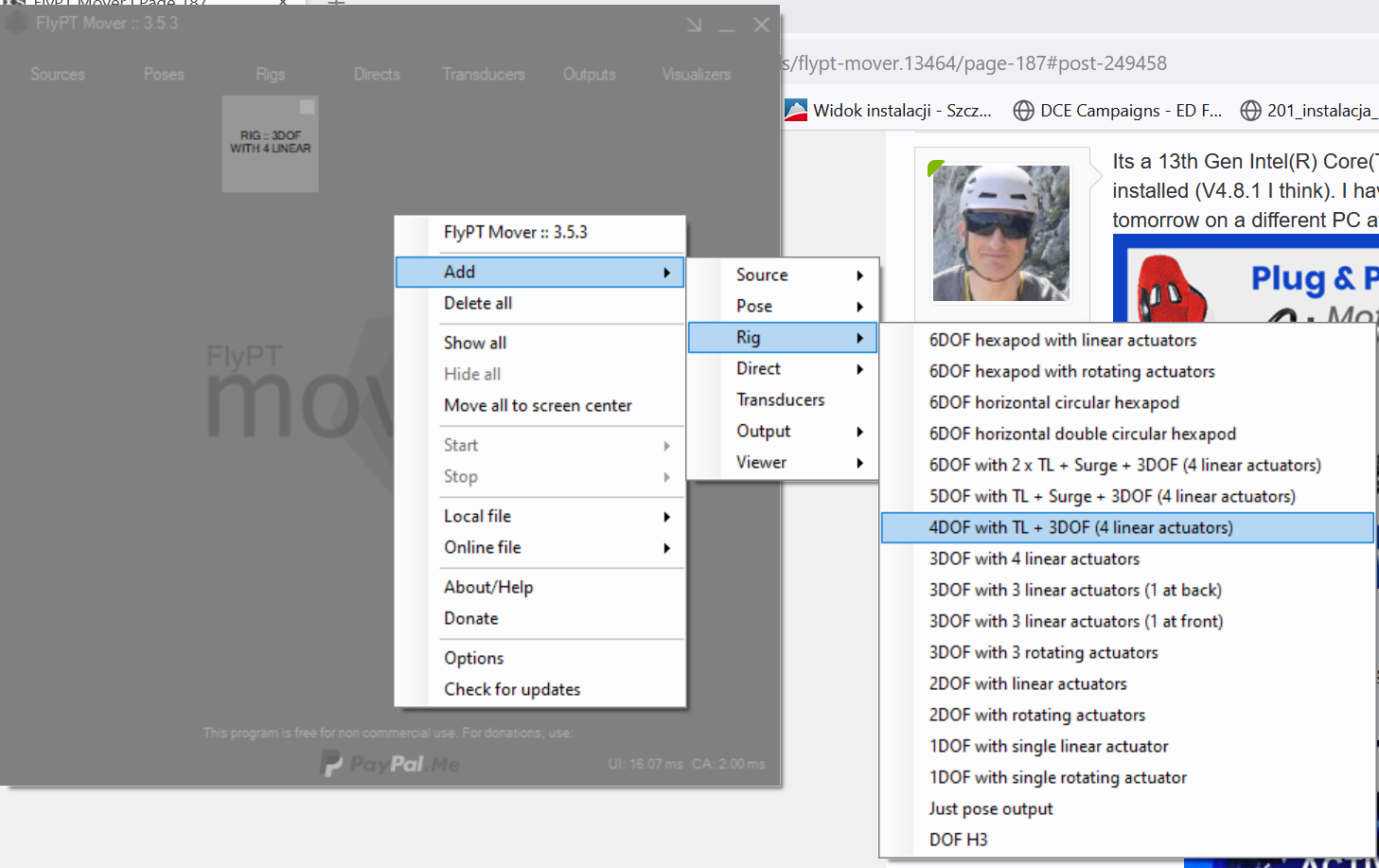1379x868 pixels.
Task: Open the Output submenu
Action: [x=783, y=431]
